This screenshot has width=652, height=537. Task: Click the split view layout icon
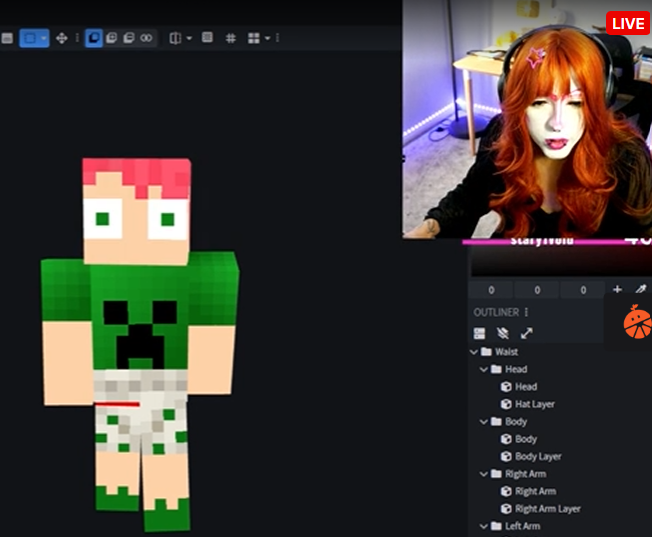coord(254,38)
